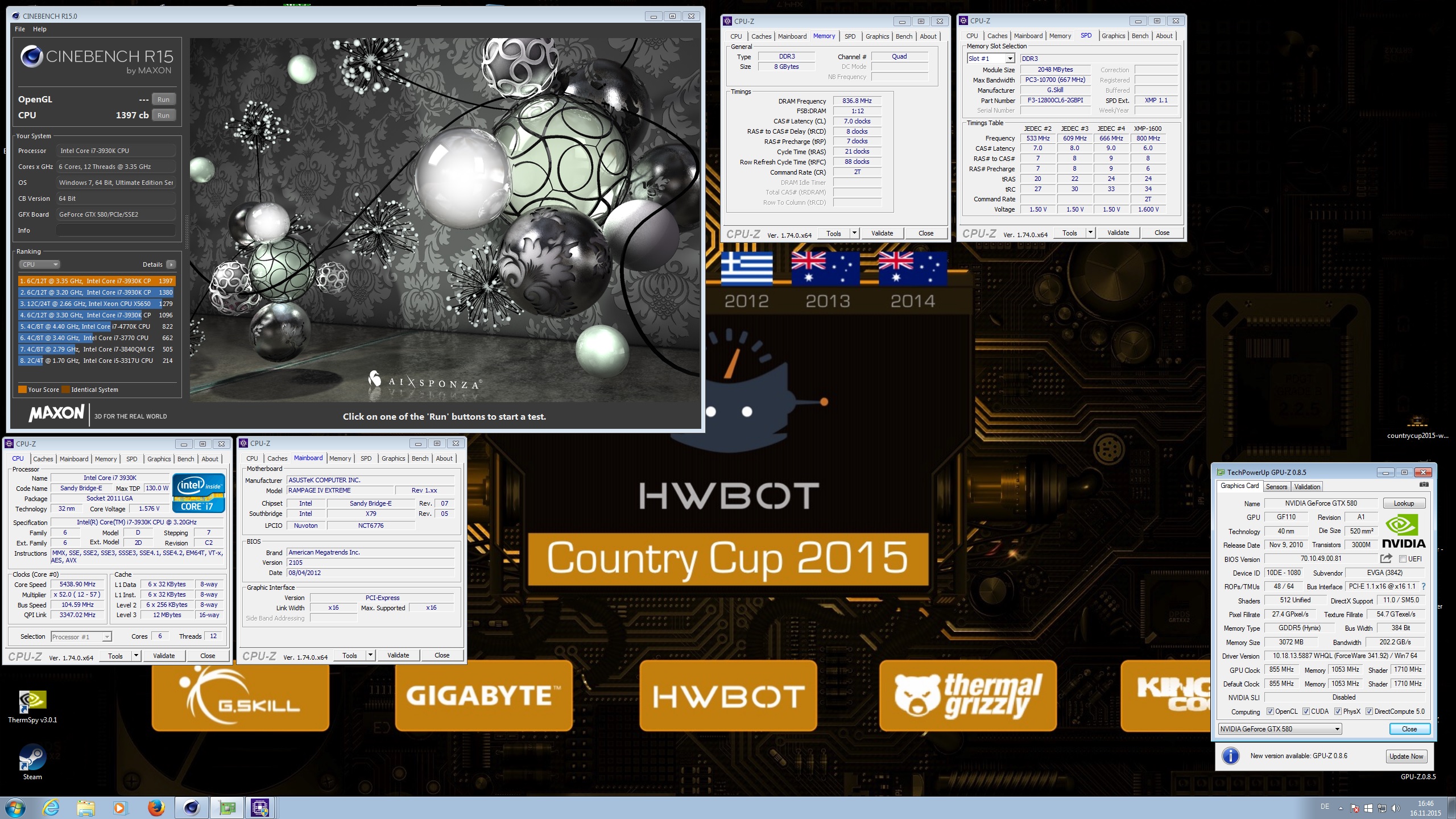Open the Caches tab in CPU-Z CPU window
This screenshot has height=819, width=1456.
(x=43, y=459)
